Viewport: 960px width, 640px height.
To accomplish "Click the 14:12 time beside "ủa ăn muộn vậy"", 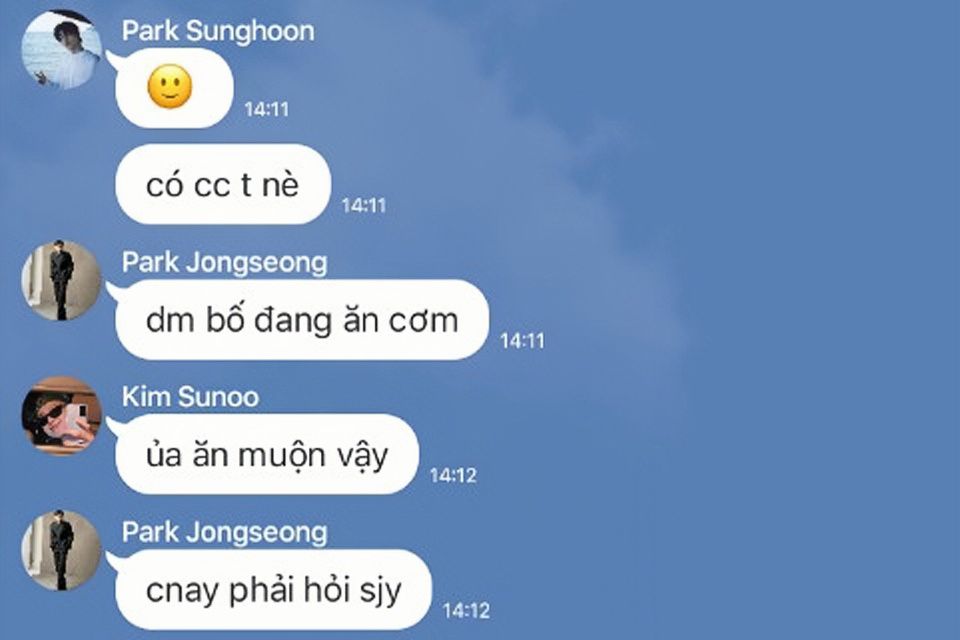I will (x=453, y=476).
